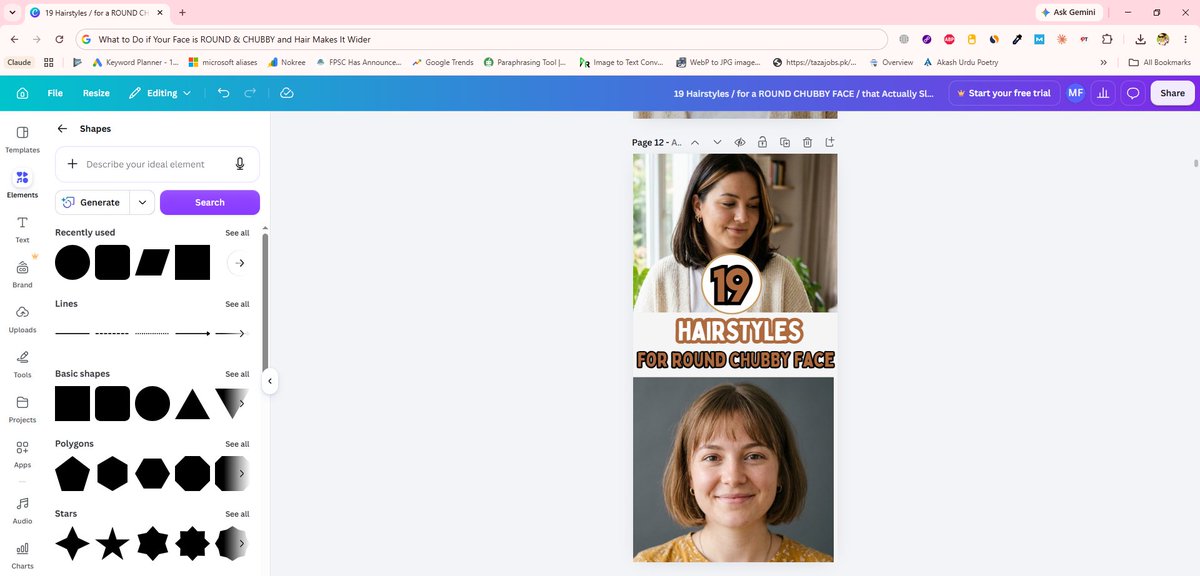Add a new page after Page 12
Screen dimensions: 1200x576
coord(830,143)
